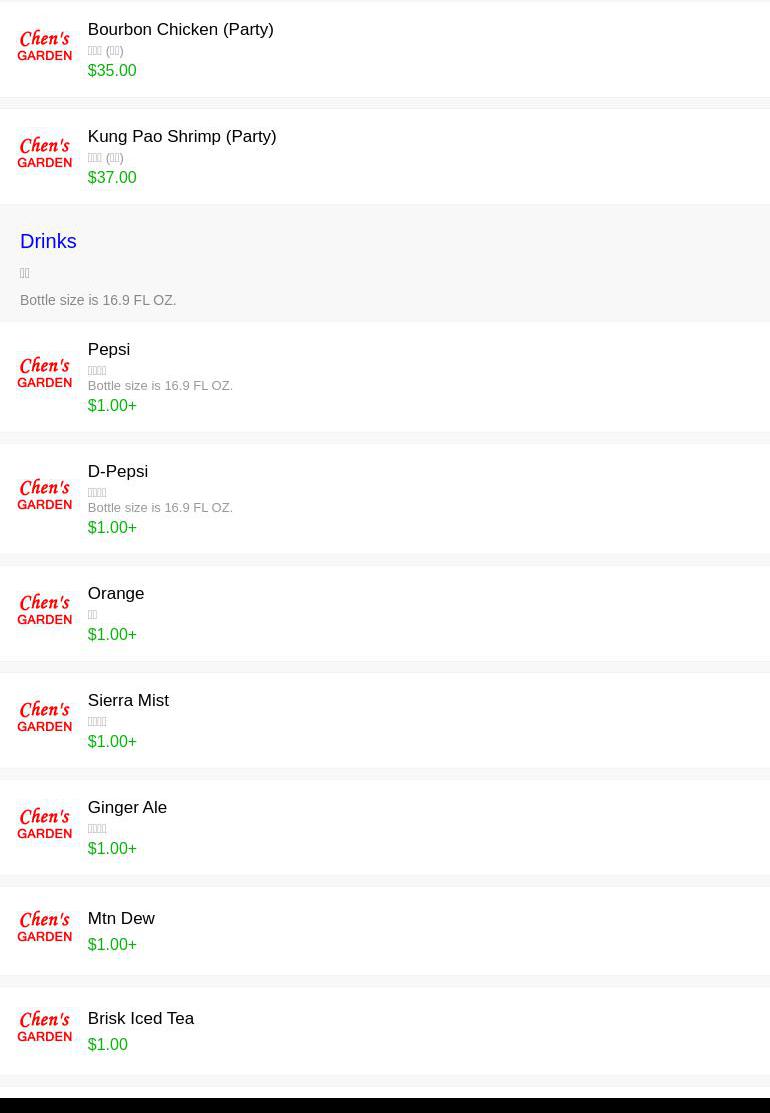The width and height of the screenshot is (770, 1113).
Task: Click the logo thumbnail beside Sierra Mist
Action: point(45,718)
